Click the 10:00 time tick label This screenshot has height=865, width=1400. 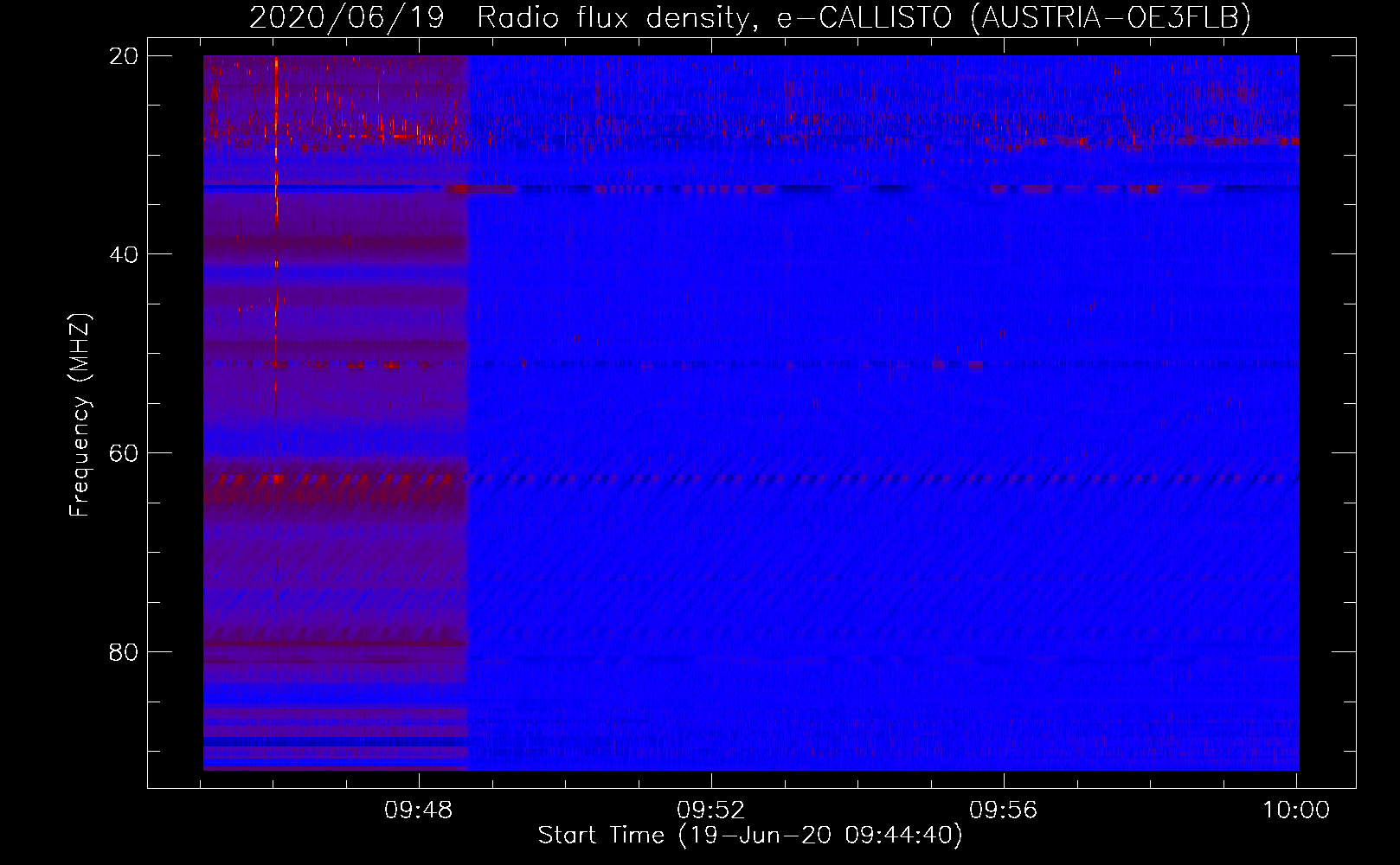pos(1295,811)
